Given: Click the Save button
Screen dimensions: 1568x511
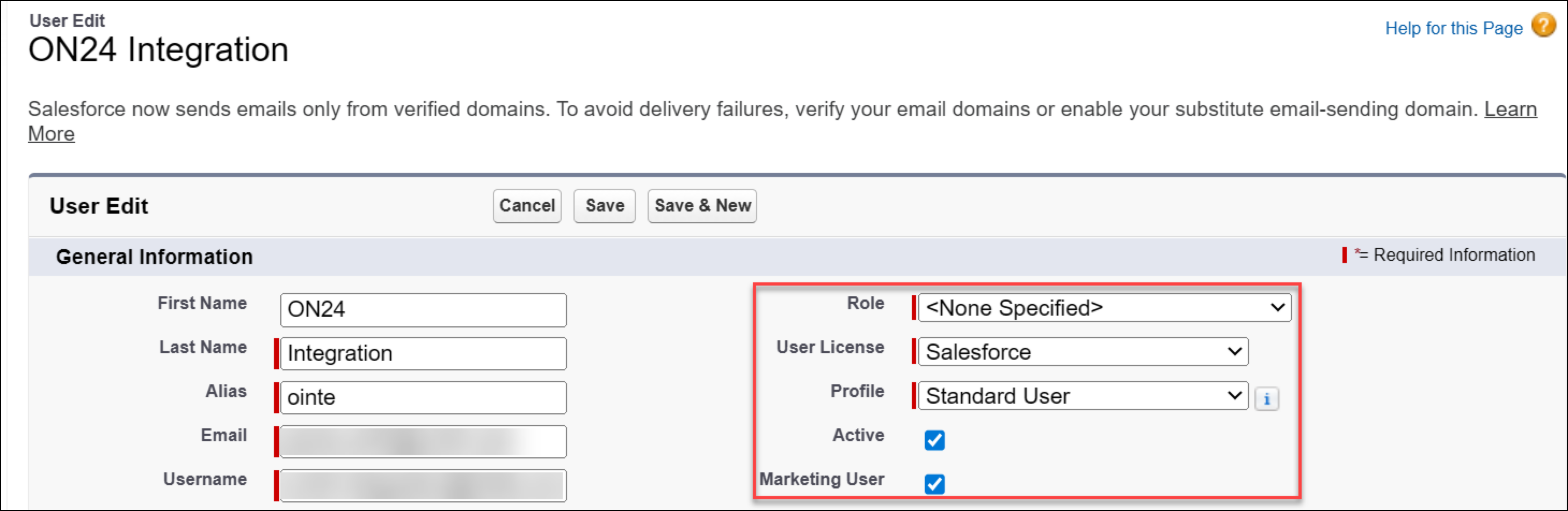Looking at the screenshot, I should [605, 206].
